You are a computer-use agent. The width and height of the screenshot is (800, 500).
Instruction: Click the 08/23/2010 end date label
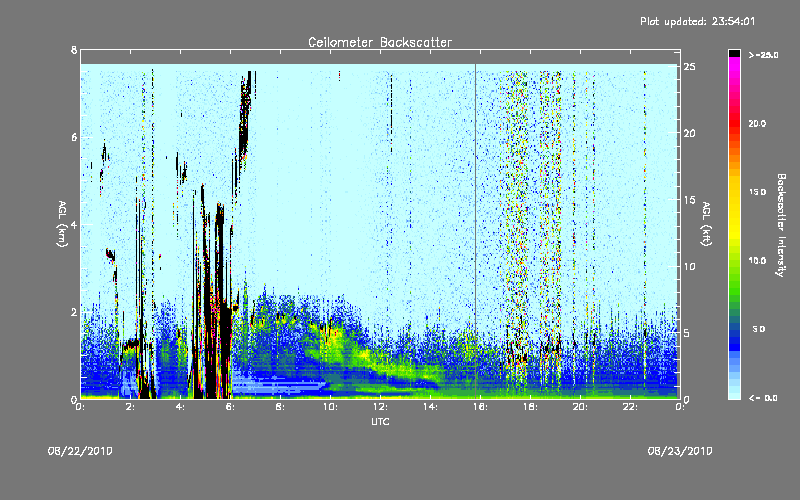click(x=680, y=451)
